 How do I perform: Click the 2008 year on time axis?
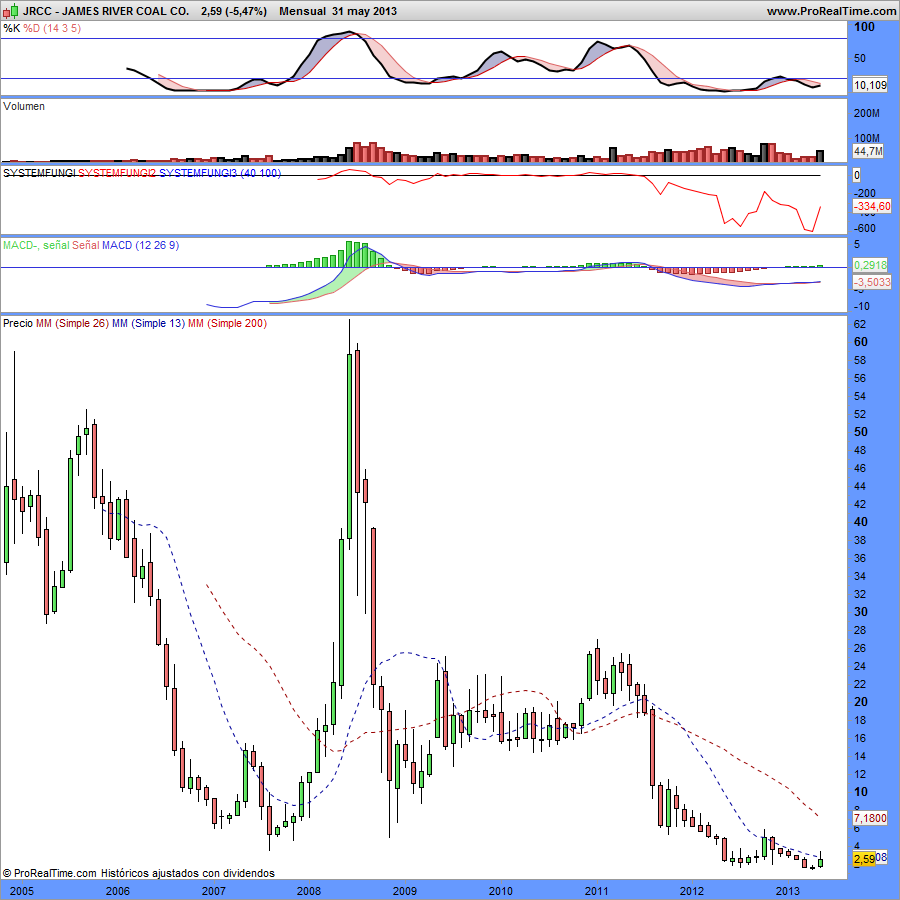pos(309,891)
